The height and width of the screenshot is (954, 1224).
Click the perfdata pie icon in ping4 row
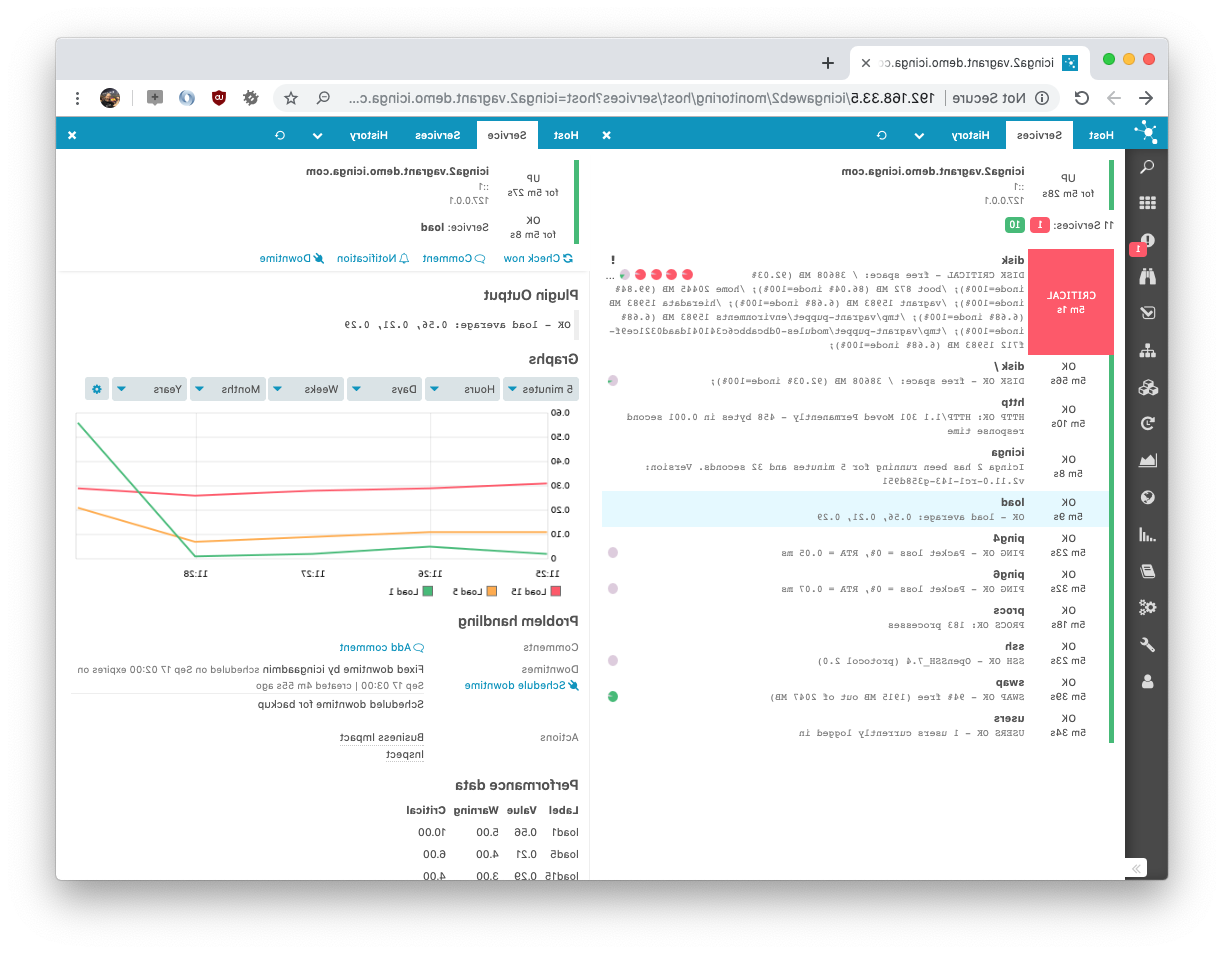click(x=613, y=552)
